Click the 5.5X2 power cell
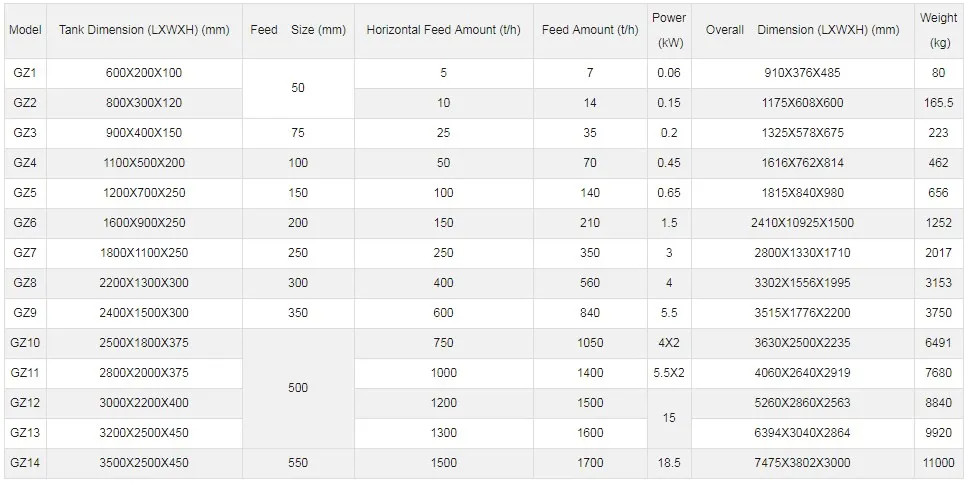The width and height of the screenshot is (966, 483). [x=669, y=373]
